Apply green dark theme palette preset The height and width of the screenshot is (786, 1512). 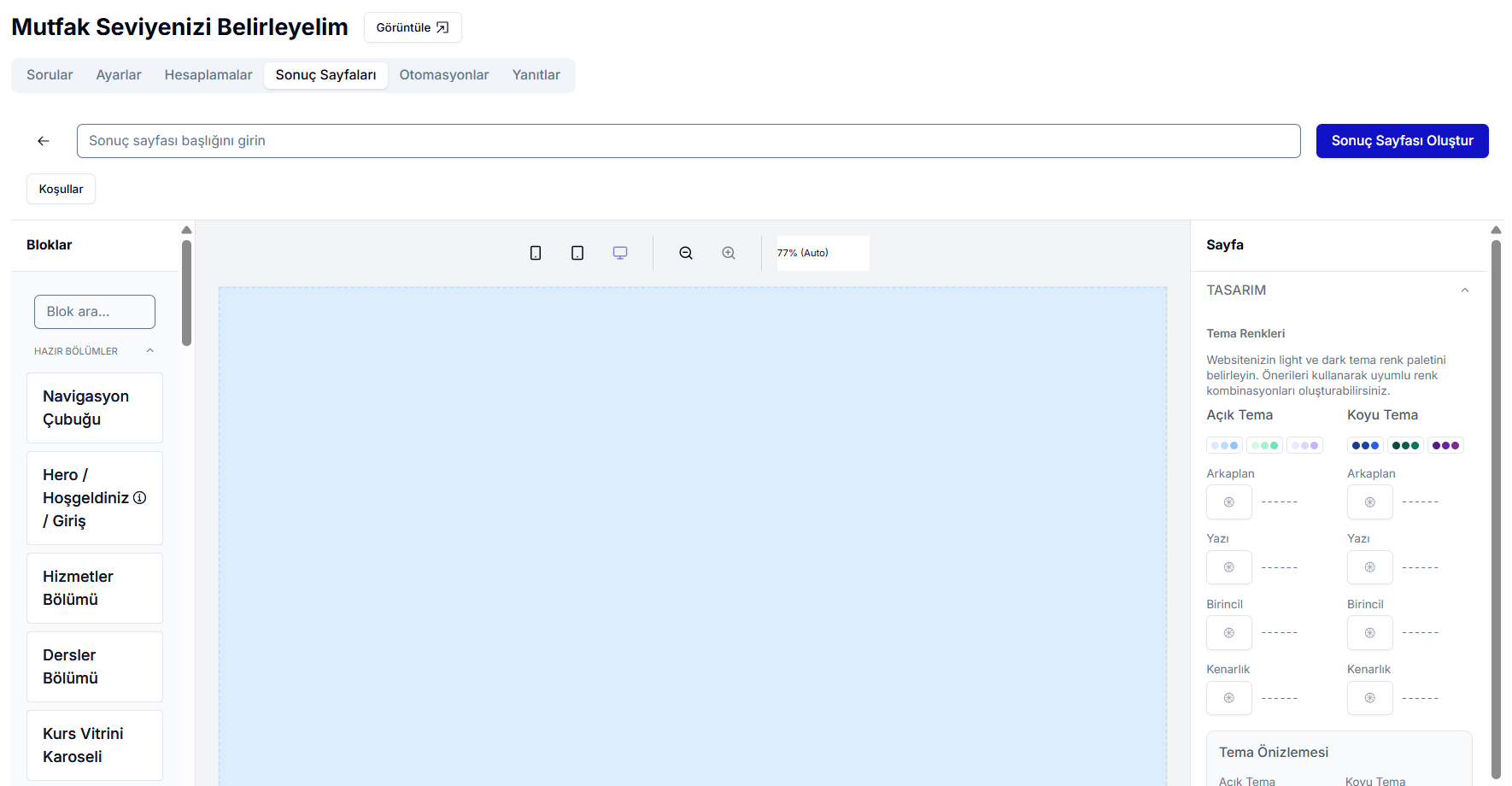click(x=1405, y=445)
